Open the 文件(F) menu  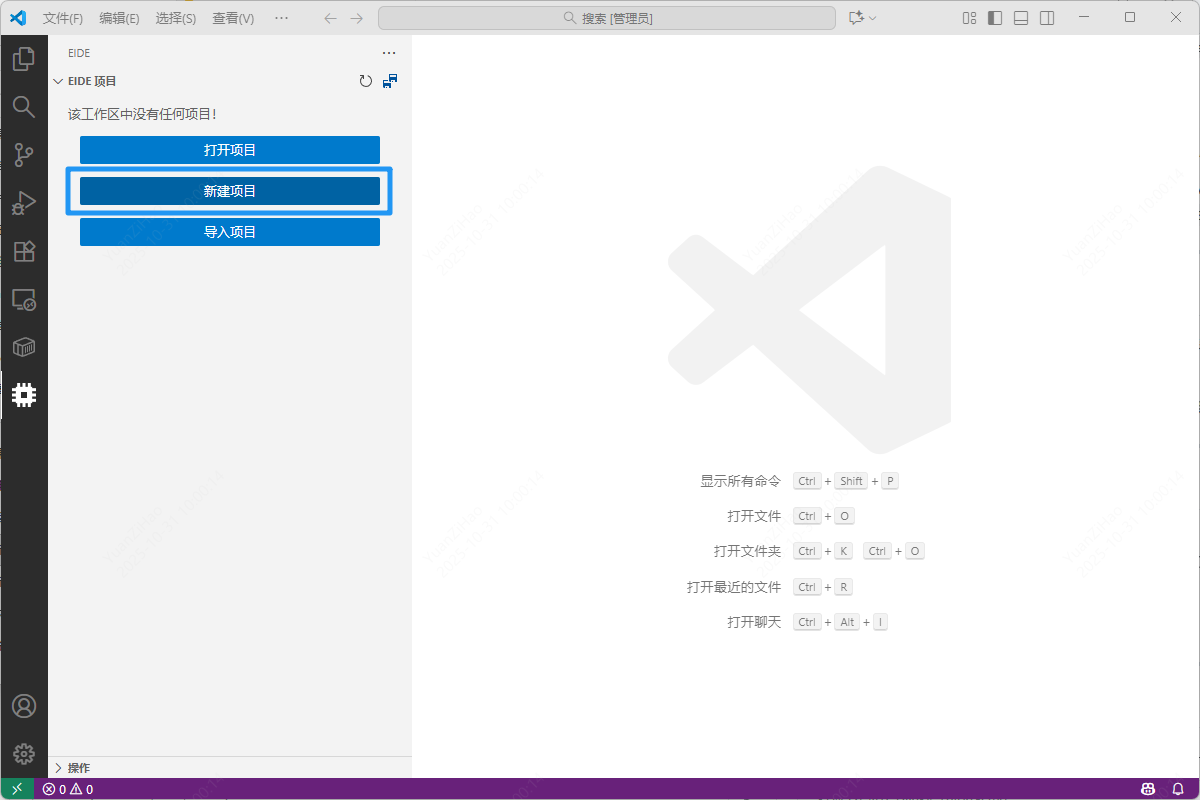click(x=63, y=18)
